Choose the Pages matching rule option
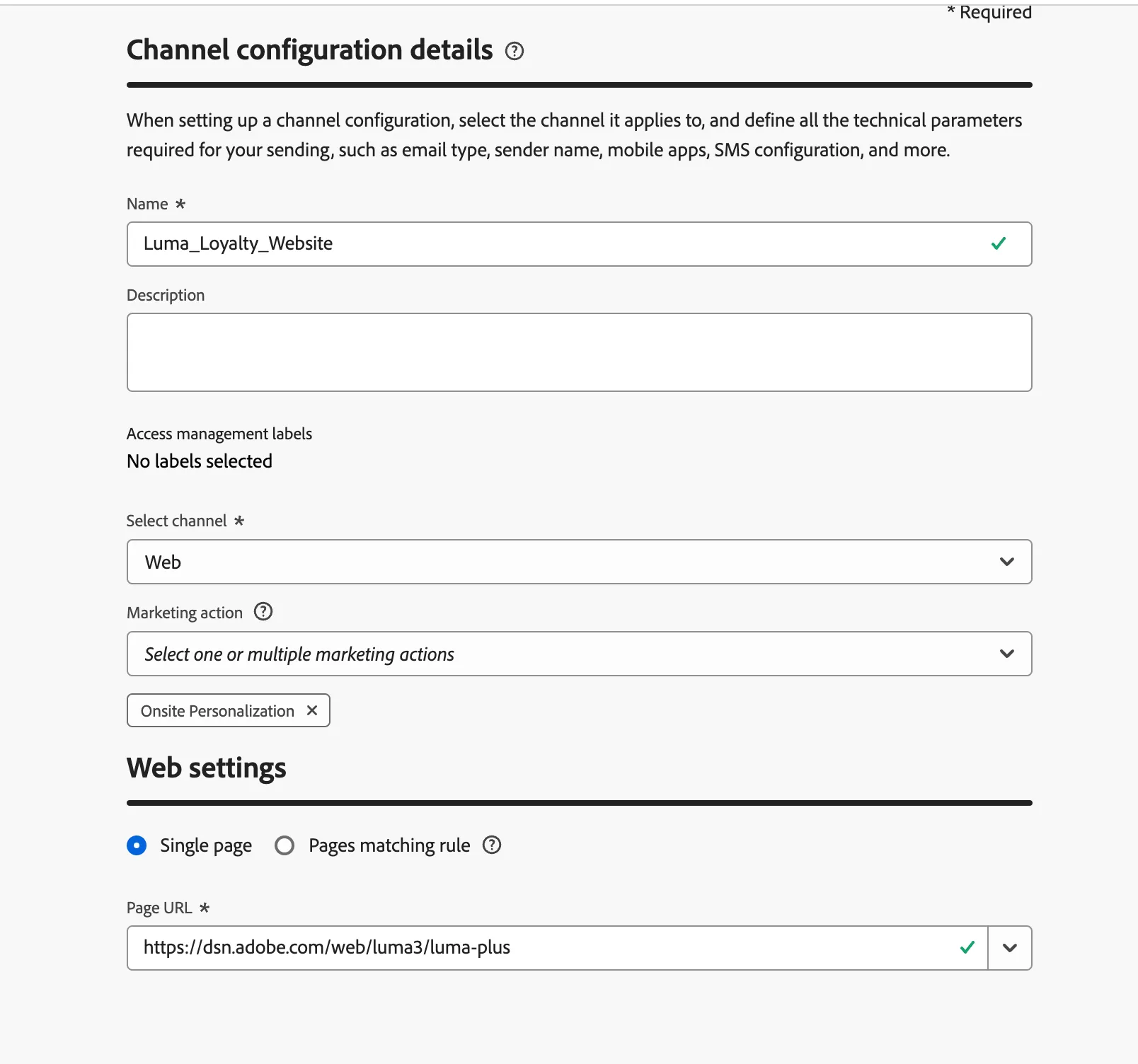The width and height of the screenshot is (1138, 1064). [x=284, y=845]
